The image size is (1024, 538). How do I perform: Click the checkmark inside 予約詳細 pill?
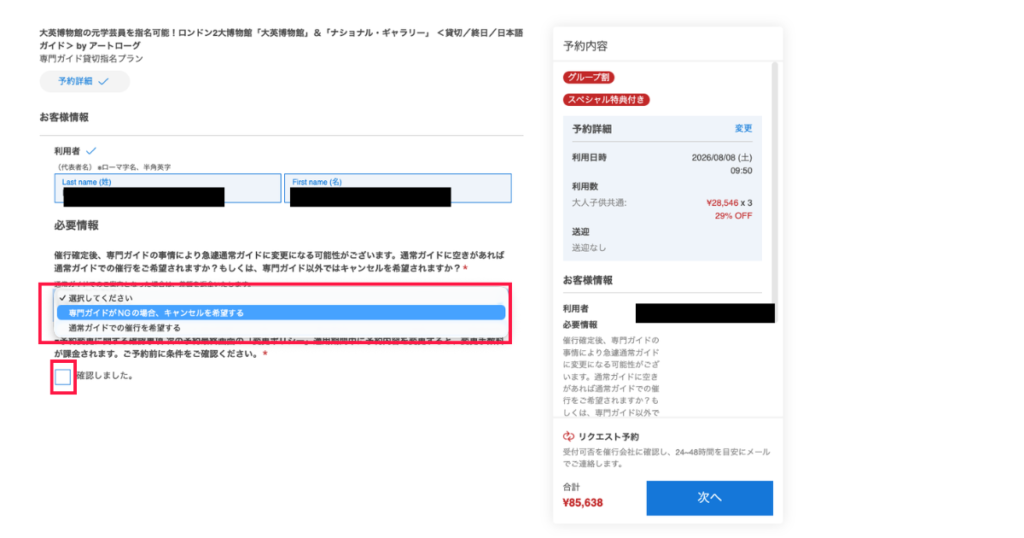pyautogui.click(x=103, y=82)
